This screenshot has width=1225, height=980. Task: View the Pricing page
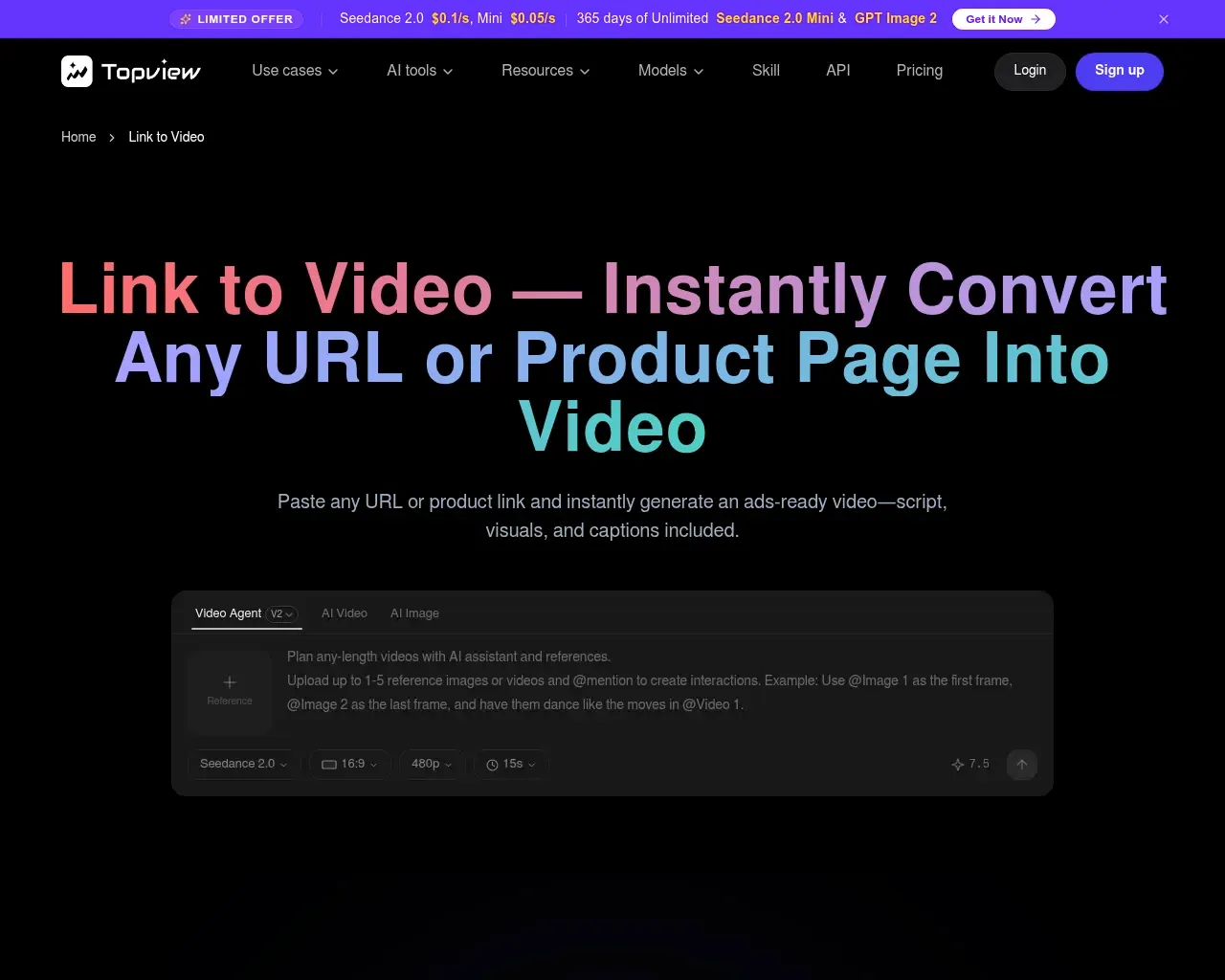coord(920,71)
